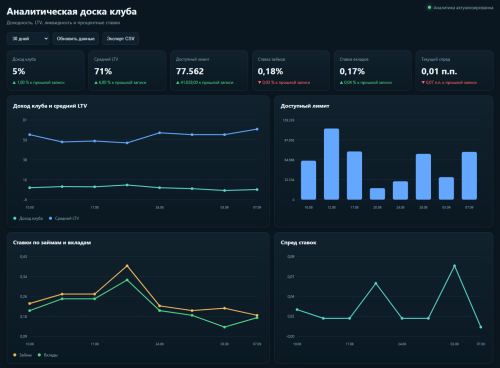The height and width of the screenshot is (368, 500).
Task: Select the Ставка займов metric card
Action: click(291, 70)
